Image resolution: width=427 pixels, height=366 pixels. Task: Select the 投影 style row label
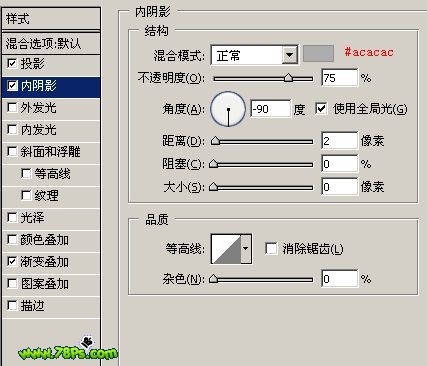(33, 63)
